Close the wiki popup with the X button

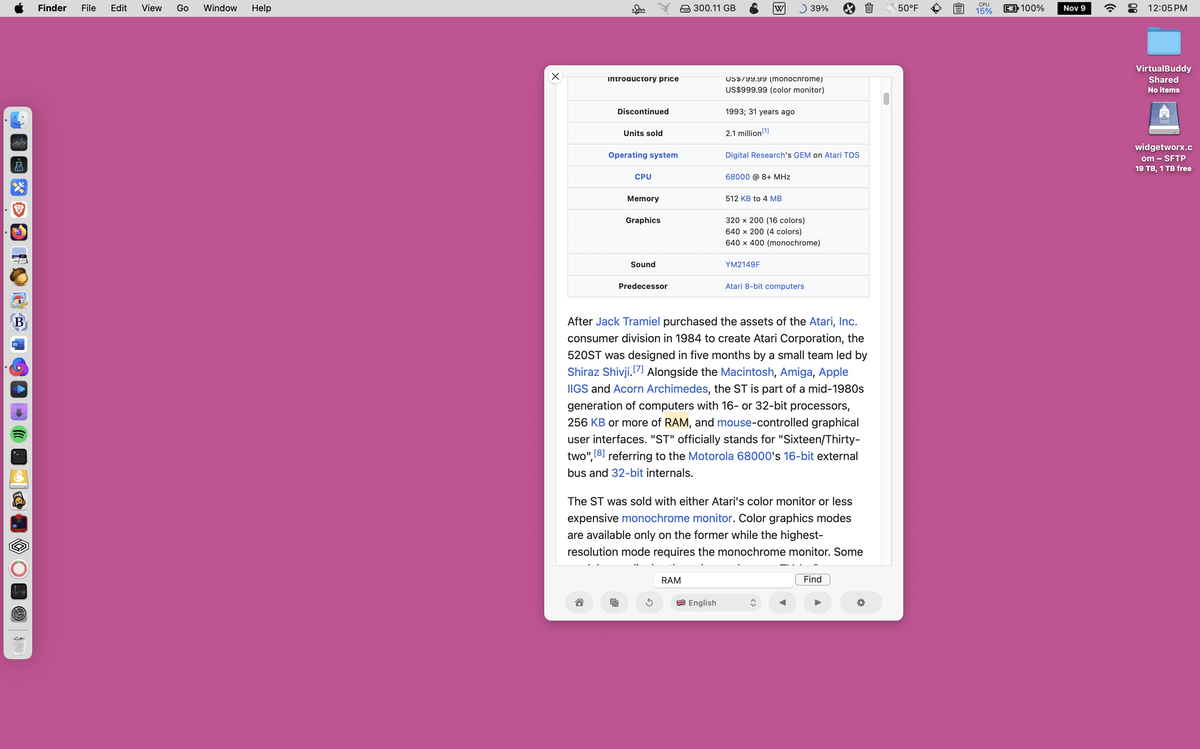pyautogui.click(x=555, y=76)
